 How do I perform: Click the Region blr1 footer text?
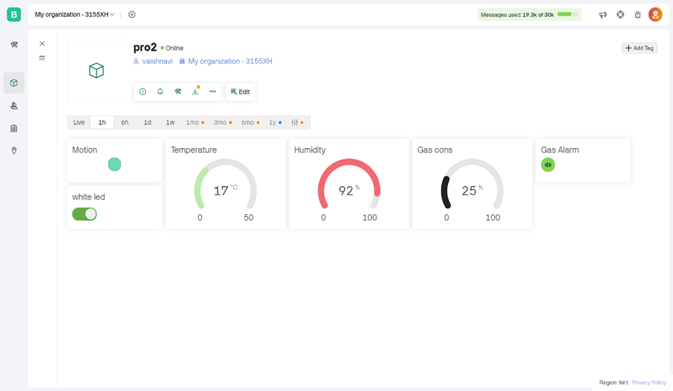pos(613,382)
